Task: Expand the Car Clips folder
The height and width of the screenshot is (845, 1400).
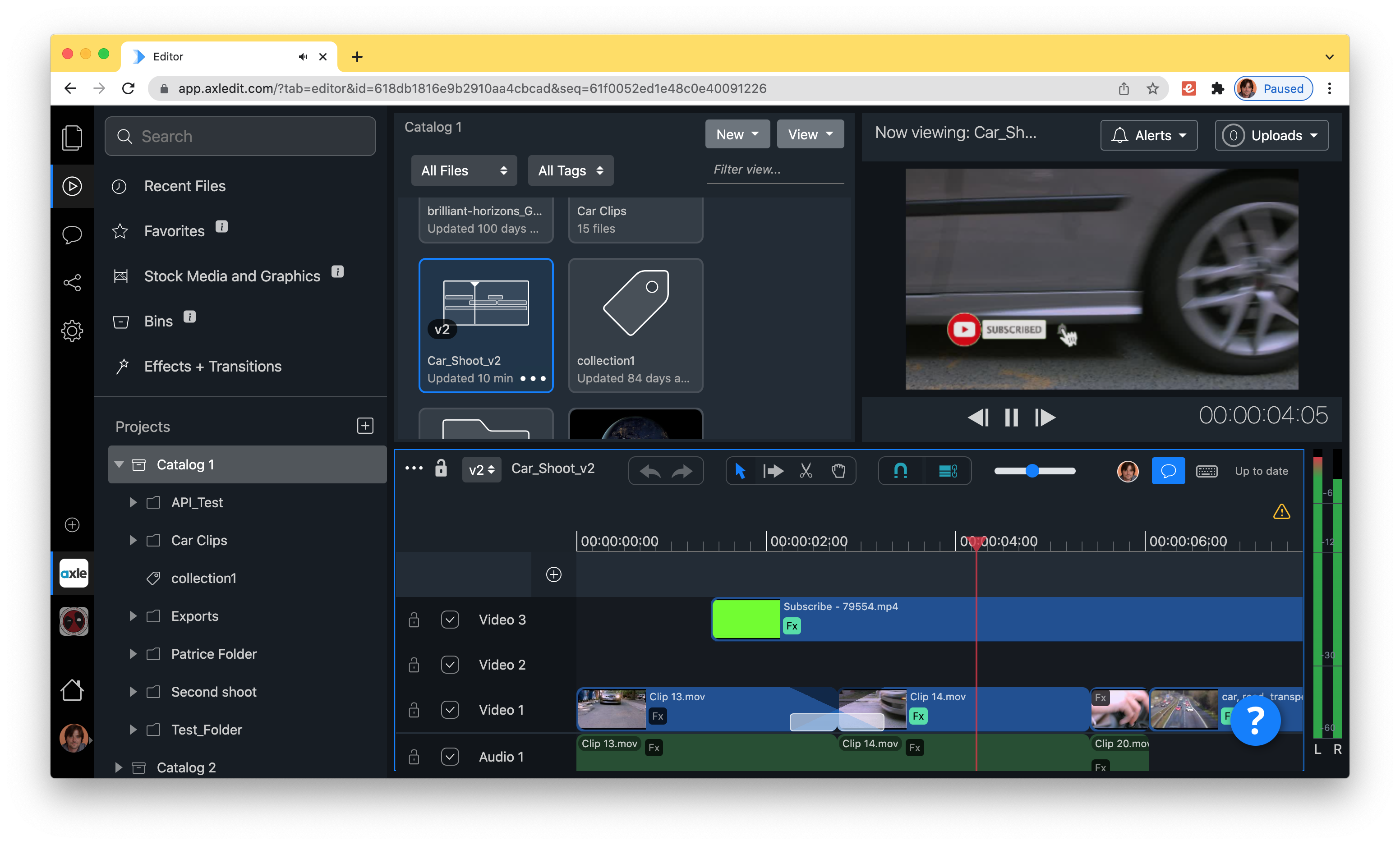Action: (x=133, y=540)
